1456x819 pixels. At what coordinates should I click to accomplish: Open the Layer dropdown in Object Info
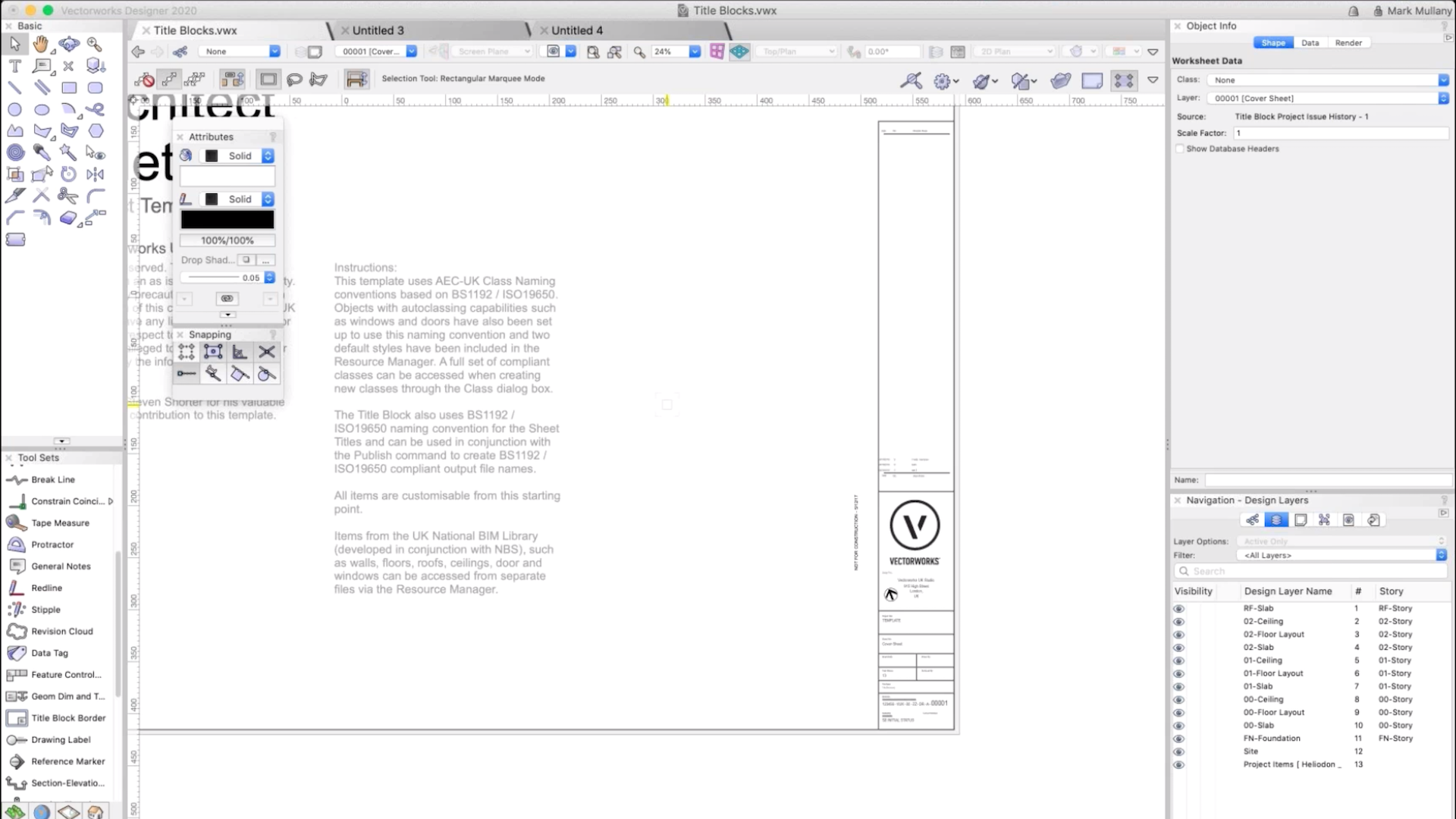pos(1328,98)
